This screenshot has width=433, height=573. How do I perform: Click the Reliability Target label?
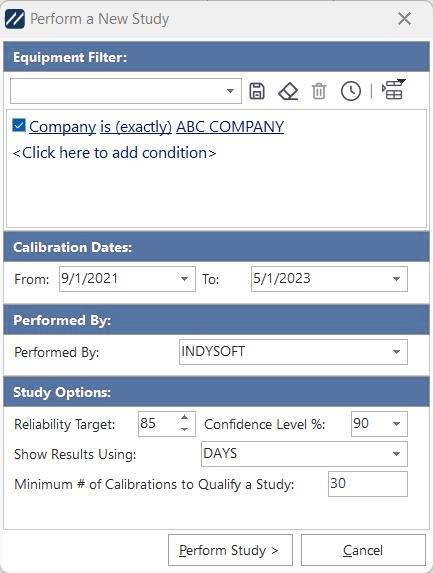65,424
